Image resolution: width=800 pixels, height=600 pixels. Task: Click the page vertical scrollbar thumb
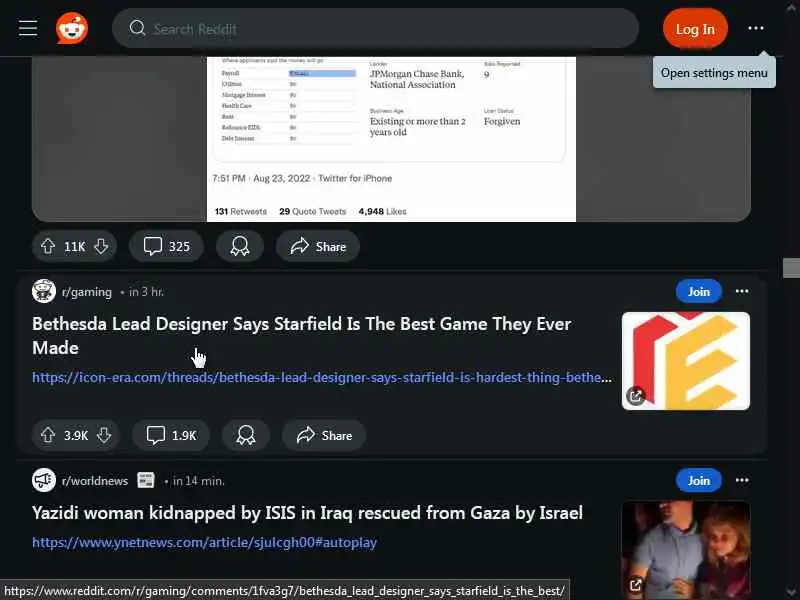[x=791, y=268]
